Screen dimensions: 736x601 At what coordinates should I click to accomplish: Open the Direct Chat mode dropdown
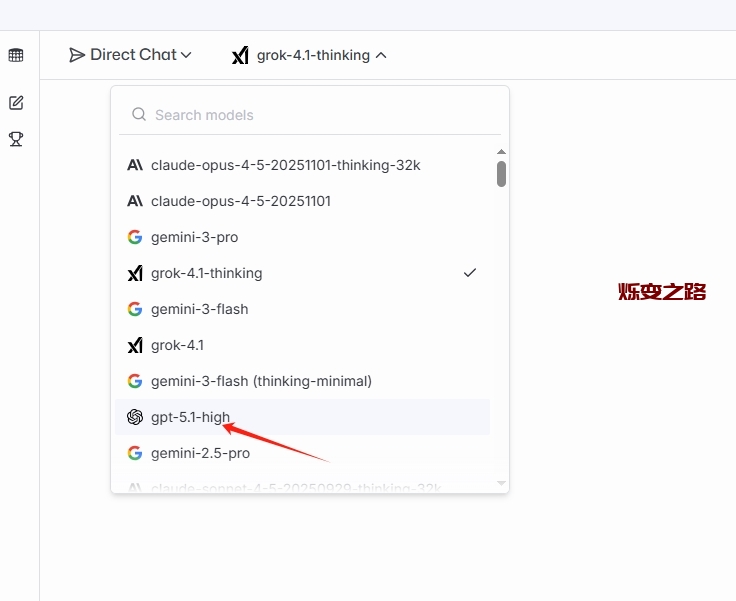(x=130, y=55)
